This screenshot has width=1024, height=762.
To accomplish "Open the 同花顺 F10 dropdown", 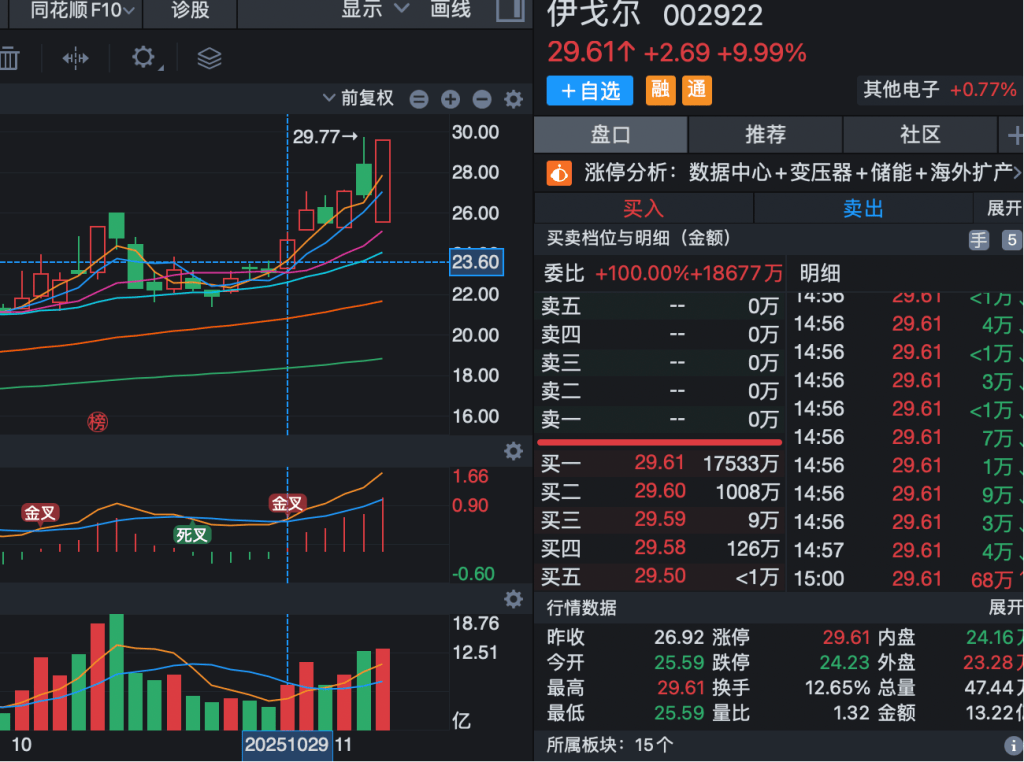I will tap(83, 10).
